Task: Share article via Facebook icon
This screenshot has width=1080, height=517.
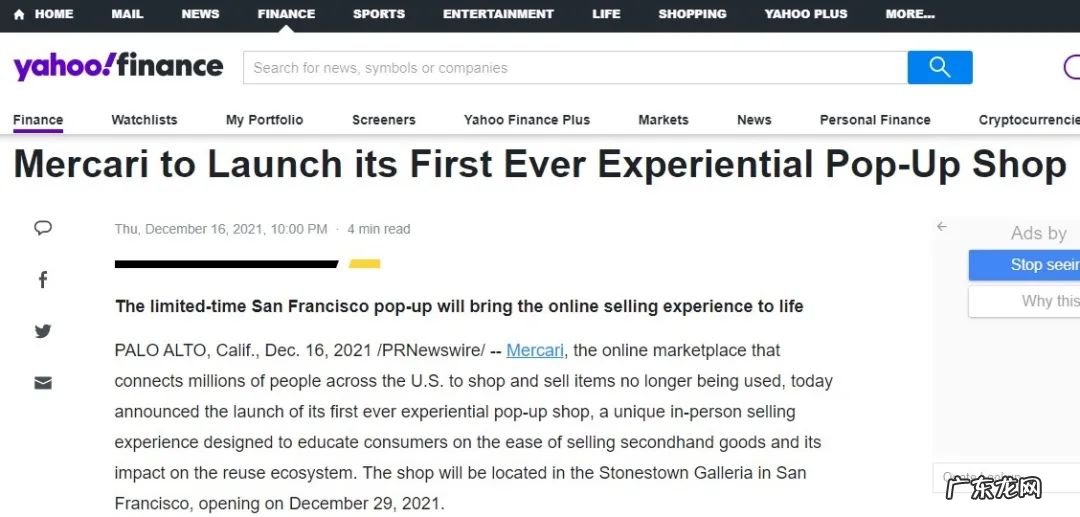Action: [x=43, y=280]
